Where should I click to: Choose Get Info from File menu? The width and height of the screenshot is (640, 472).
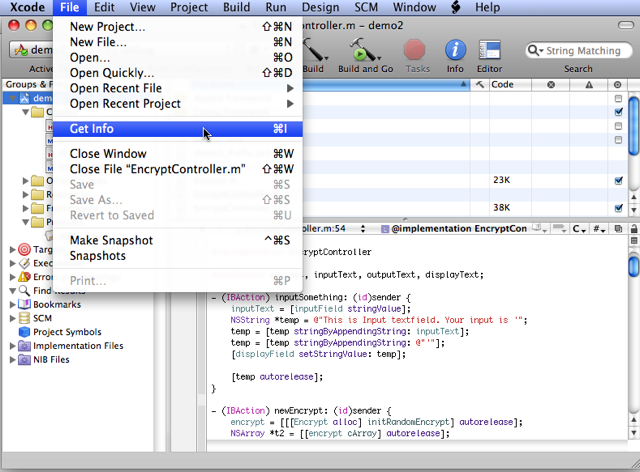(178, 129)
